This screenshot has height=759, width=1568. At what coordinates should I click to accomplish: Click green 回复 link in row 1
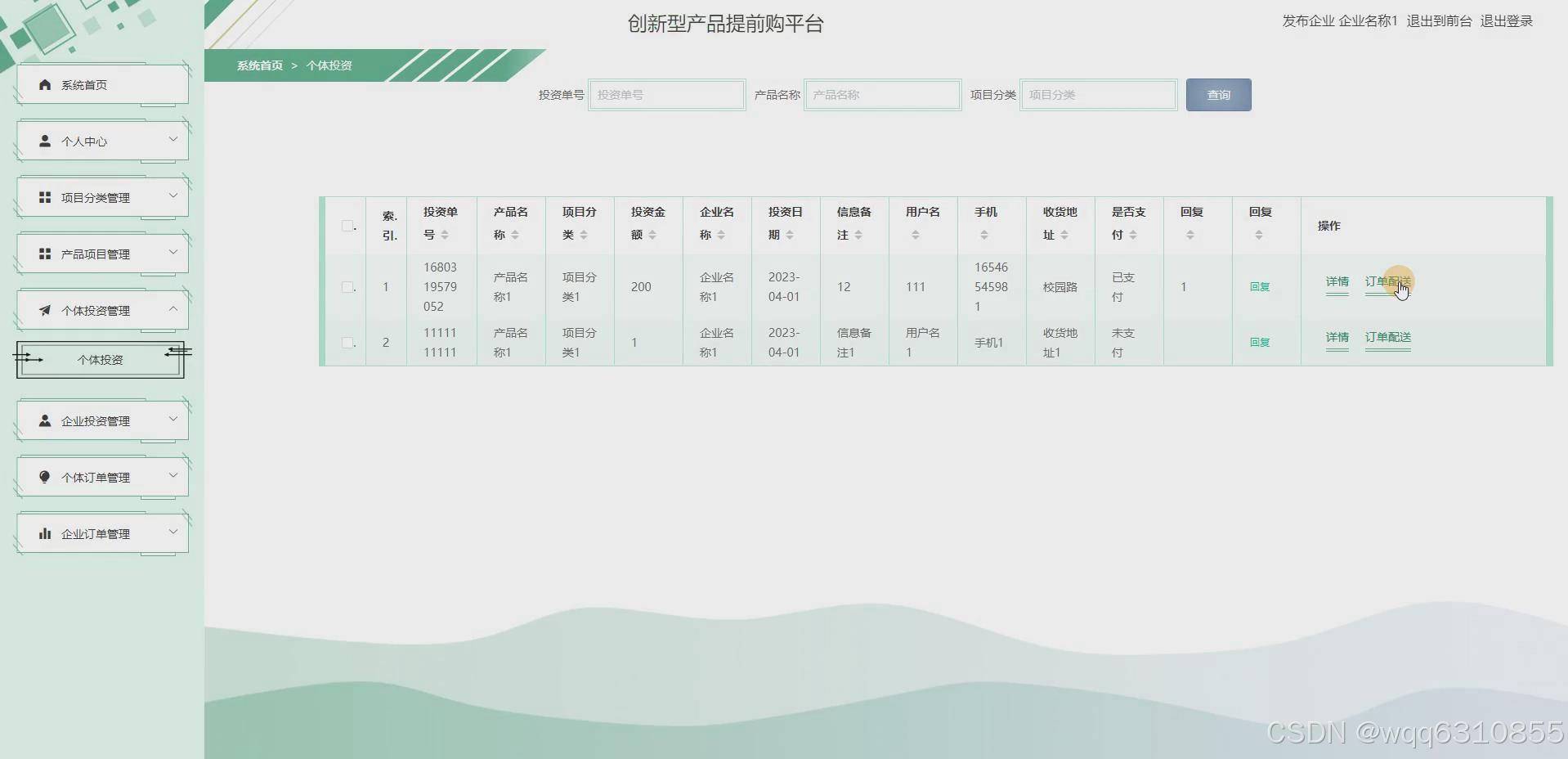pos(1260,287)
